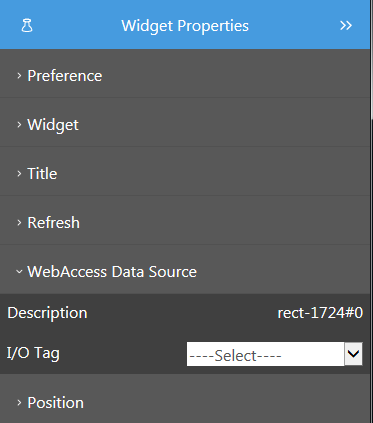Screen dimensions: 373x423
Task: Click the Preference section chevron arrow
Action: point(19,76)
